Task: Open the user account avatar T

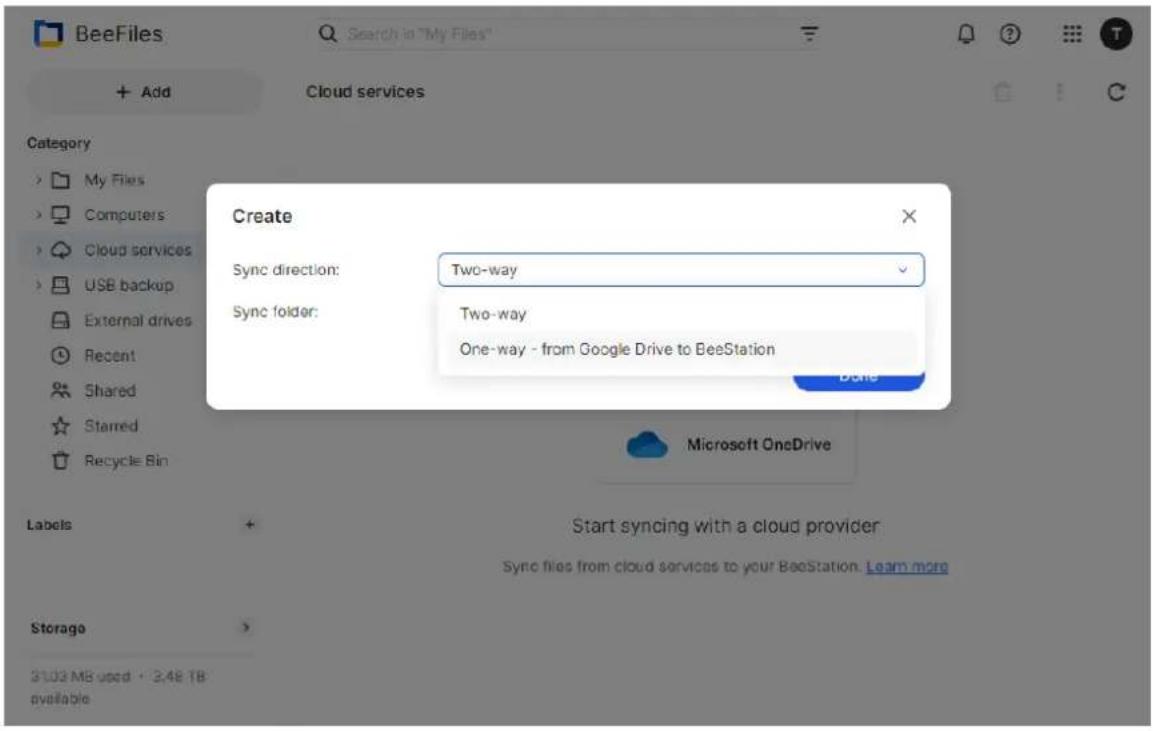Action: click(1115, 34)
